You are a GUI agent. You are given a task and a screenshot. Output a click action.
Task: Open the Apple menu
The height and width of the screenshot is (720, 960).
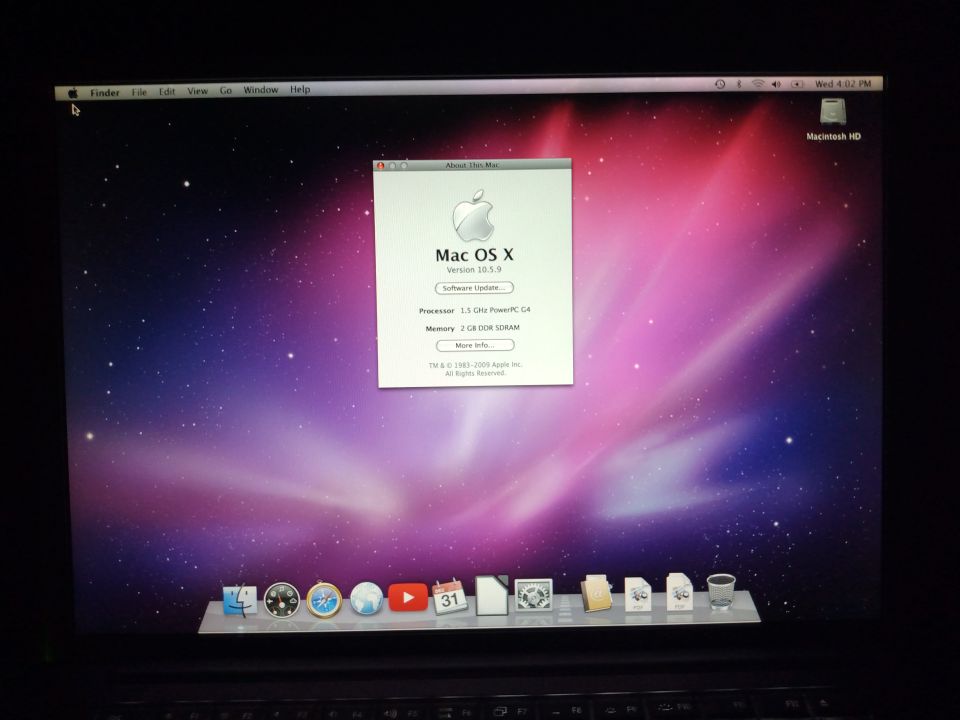[73, 93]
